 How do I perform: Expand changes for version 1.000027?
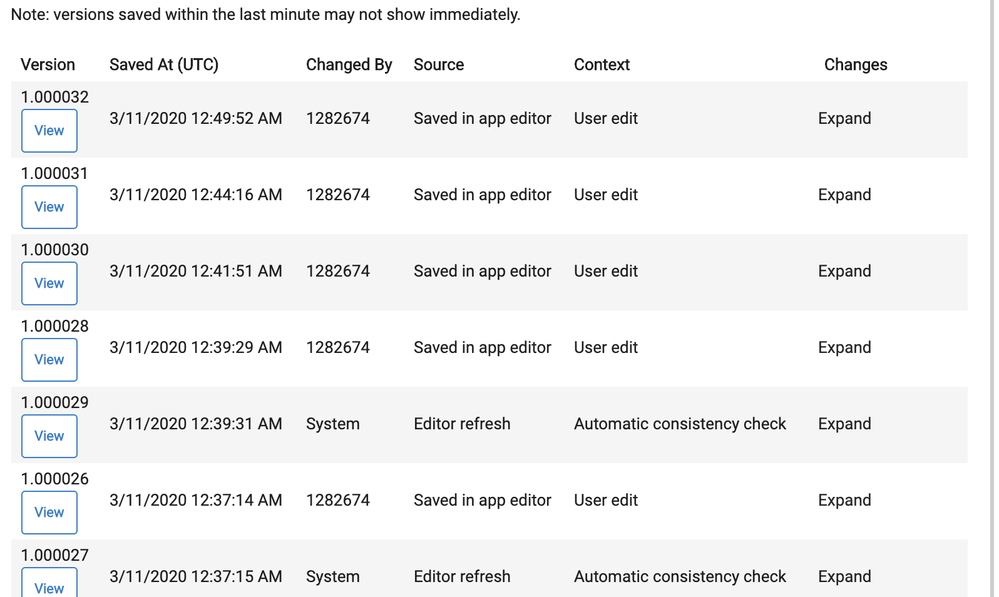coord(844,577)
